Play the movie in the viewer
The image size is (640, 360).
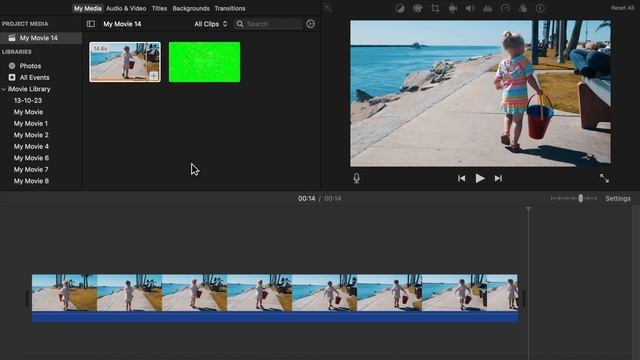[x=480, y=178]
